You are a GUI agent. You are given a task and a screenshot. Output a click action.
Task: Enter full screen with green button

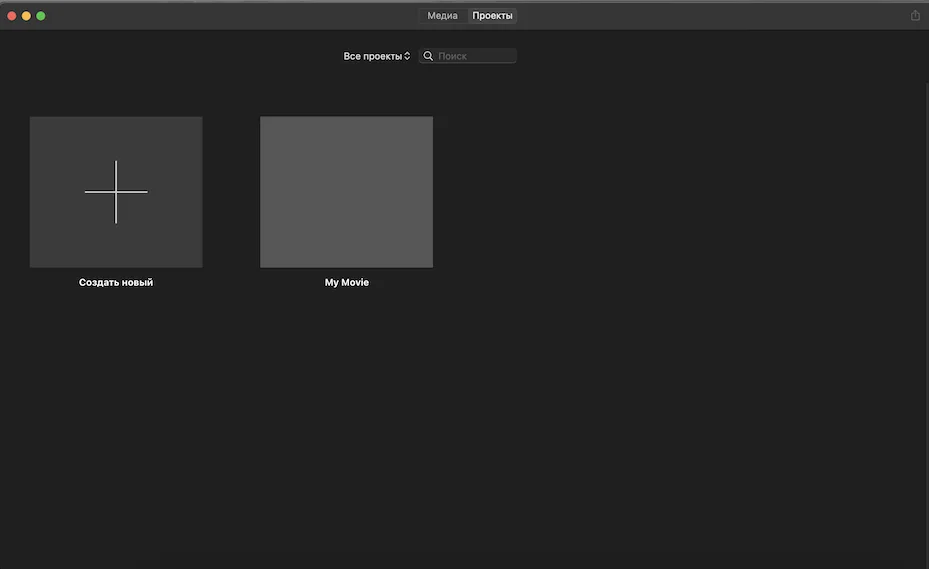(41, 16)
